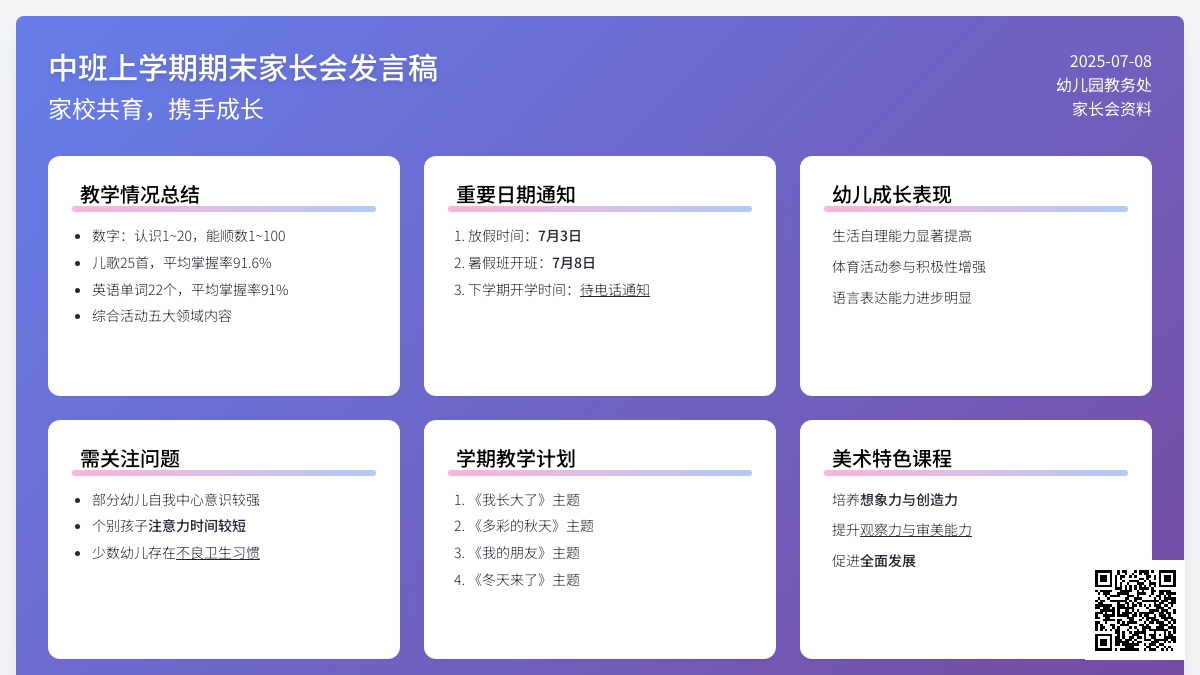Image resolution: width=1200 pixels, height=675 pixels.
Task: Click the item 放假时间：7月3日
Action: [525, 236]
